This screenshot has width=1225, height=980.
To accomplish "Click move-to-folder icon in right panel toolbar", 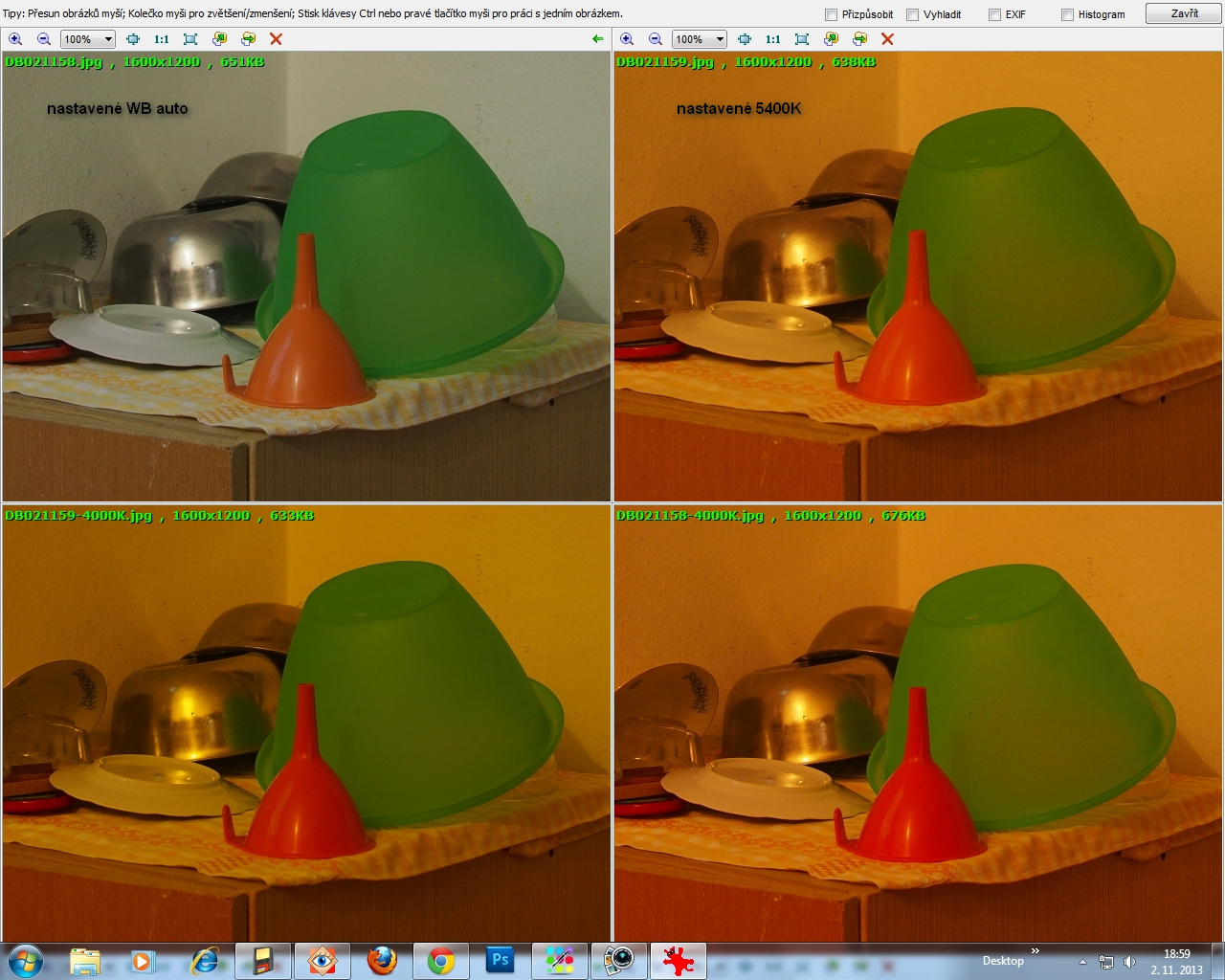I will click(x=859, y=39).
